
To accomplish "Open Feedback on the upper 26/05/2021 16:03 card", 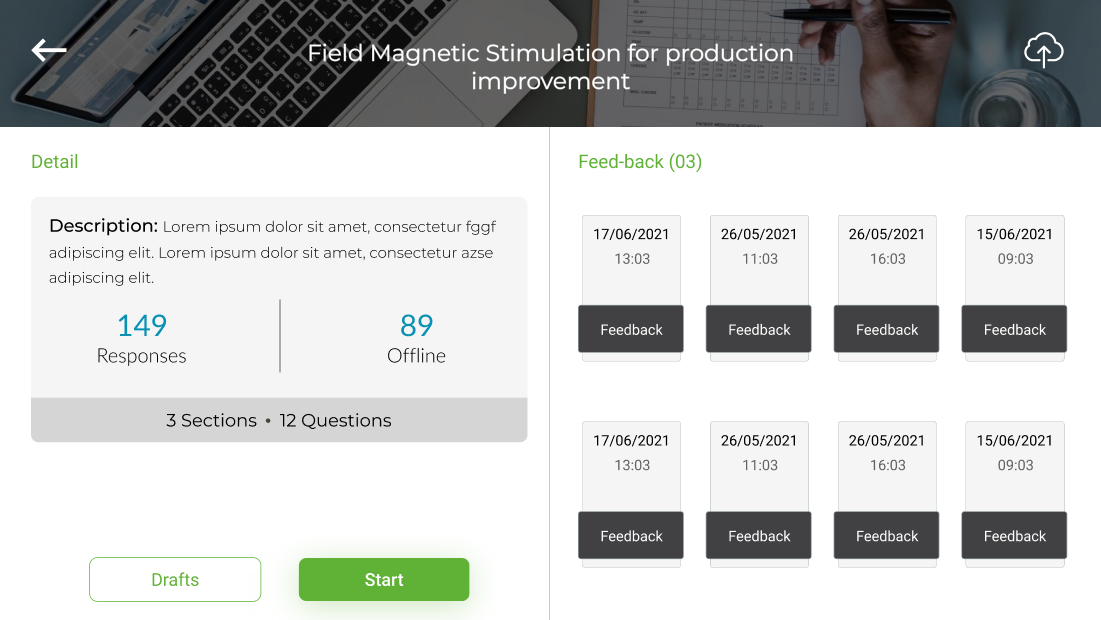I will (887, 330).
